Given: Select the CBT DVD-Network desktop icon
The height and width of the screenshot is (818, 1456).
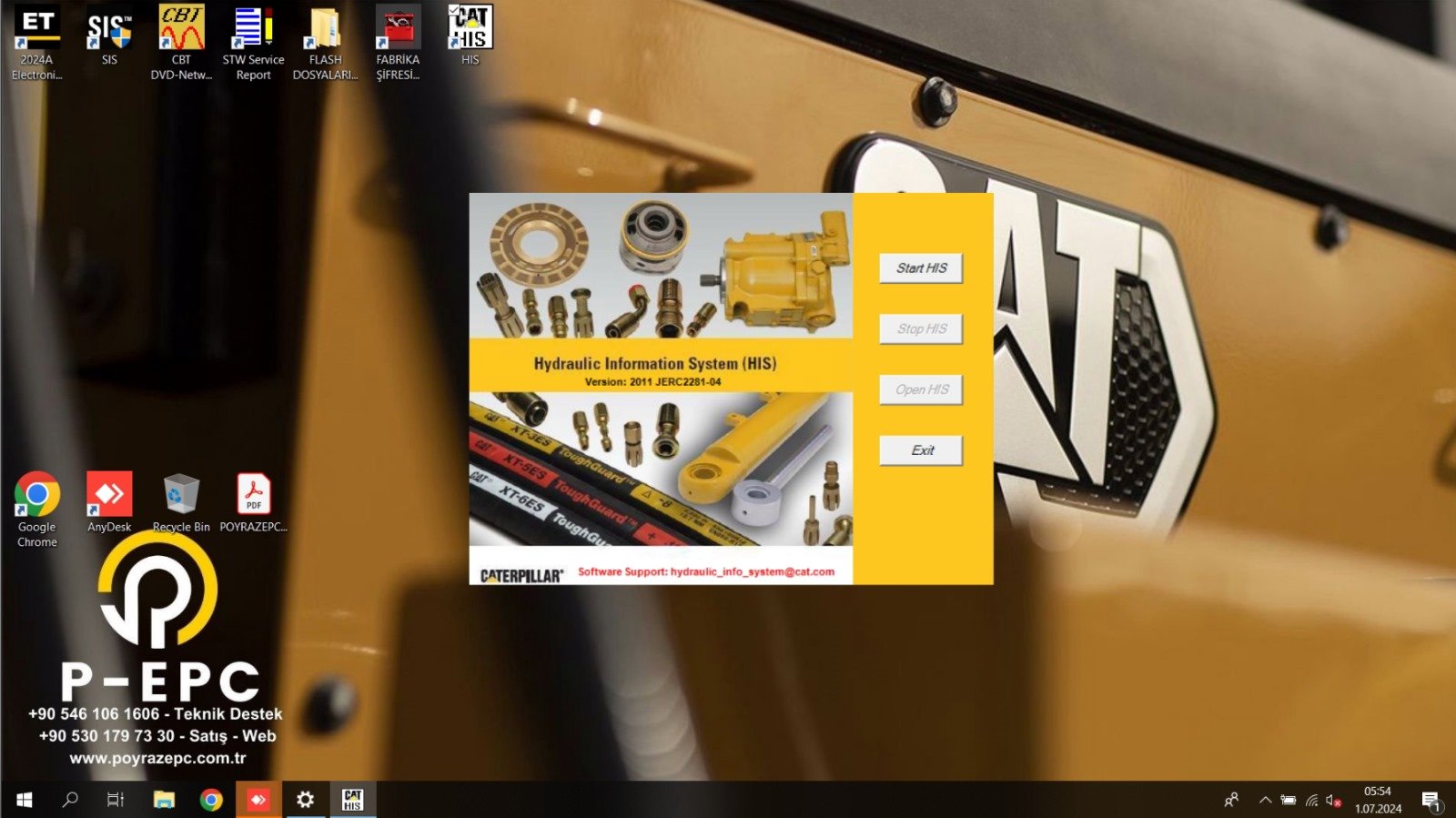Looking at the screenshot, I should coord(181,43).
